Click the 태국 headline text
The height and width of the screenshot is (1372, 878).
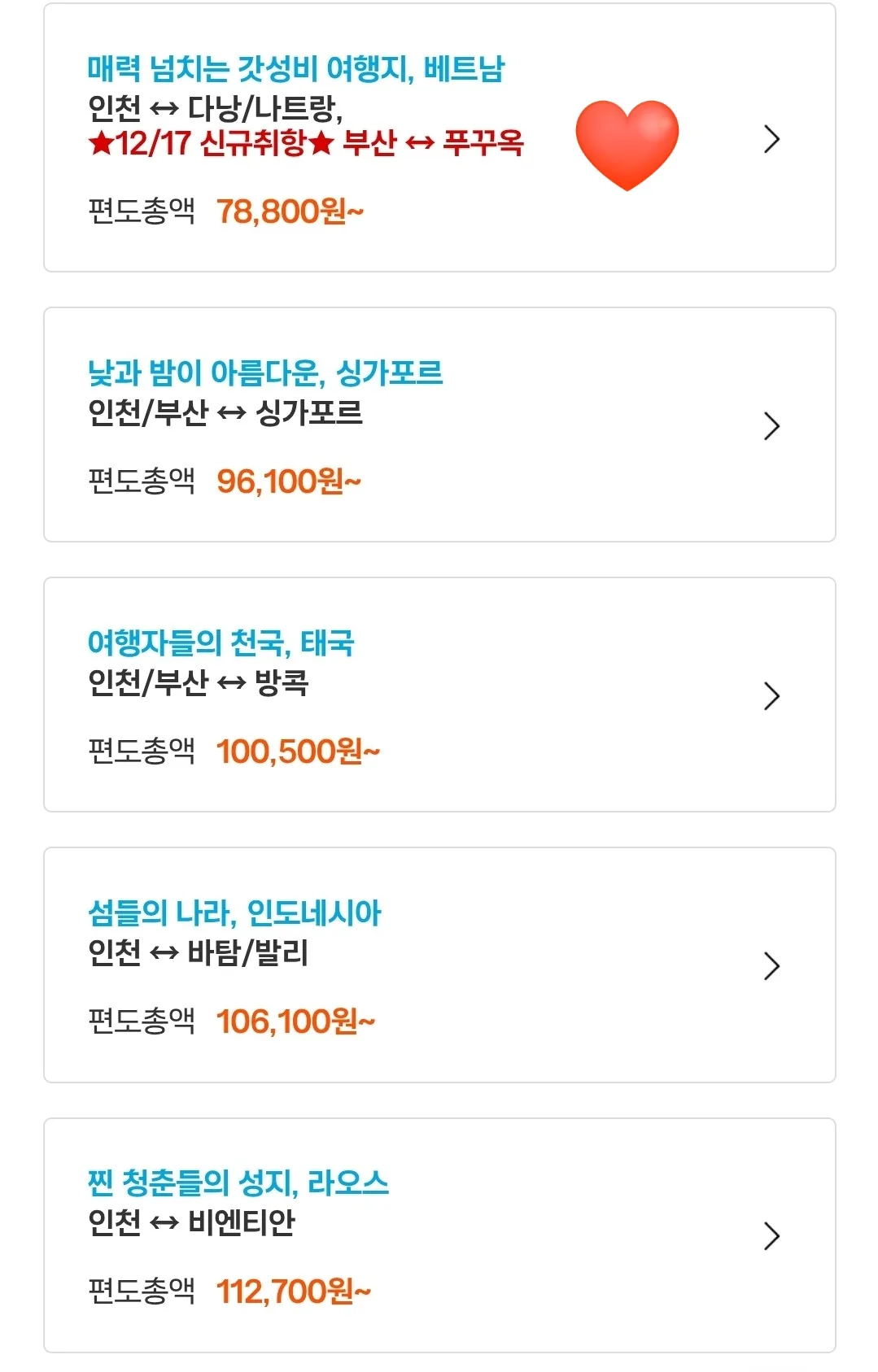[x=221, y=643]
